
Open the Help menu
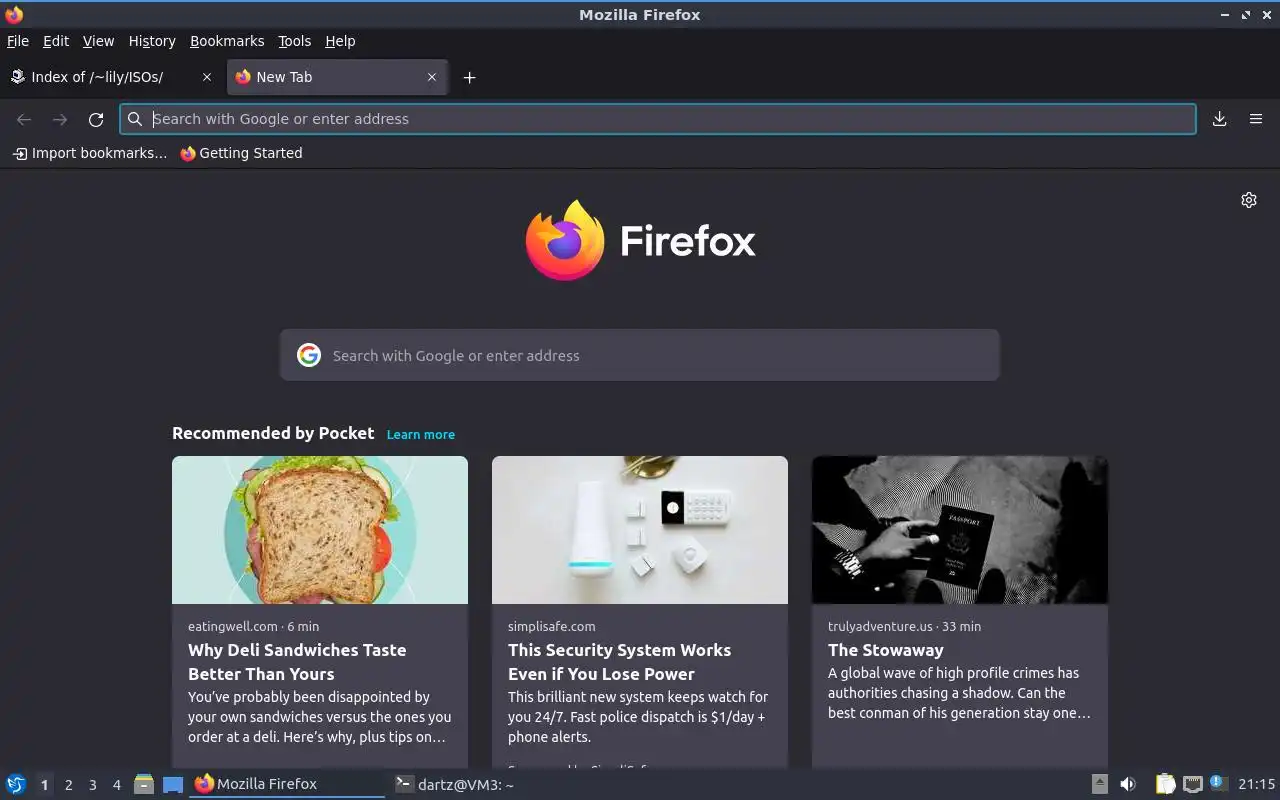pyautogui.click(x=340, y=41)
